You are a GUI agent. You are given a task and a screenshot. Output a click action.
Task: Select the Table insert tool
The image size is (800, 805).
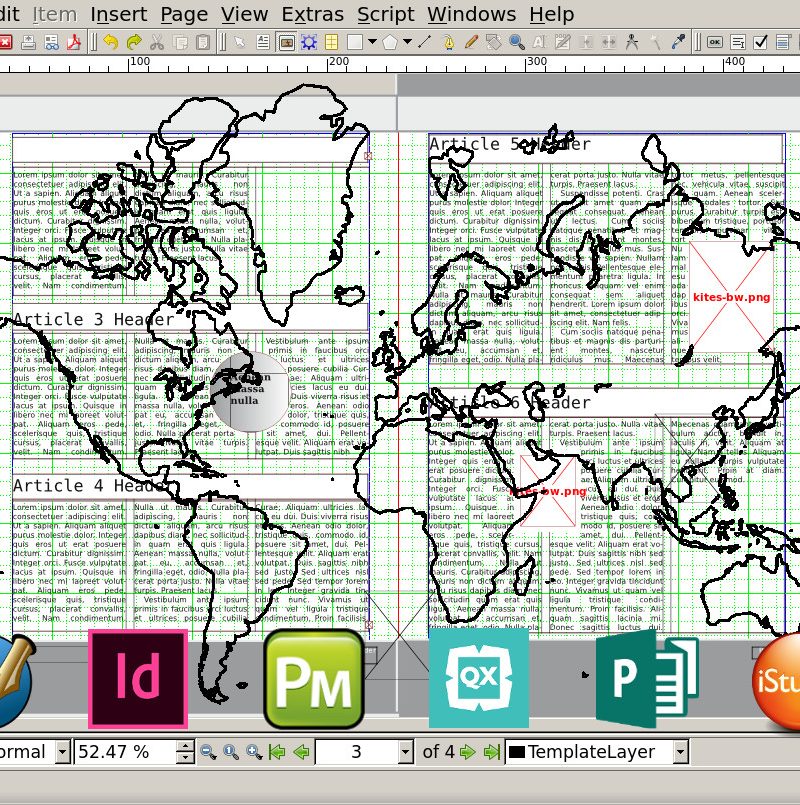[x=332, y=42]
